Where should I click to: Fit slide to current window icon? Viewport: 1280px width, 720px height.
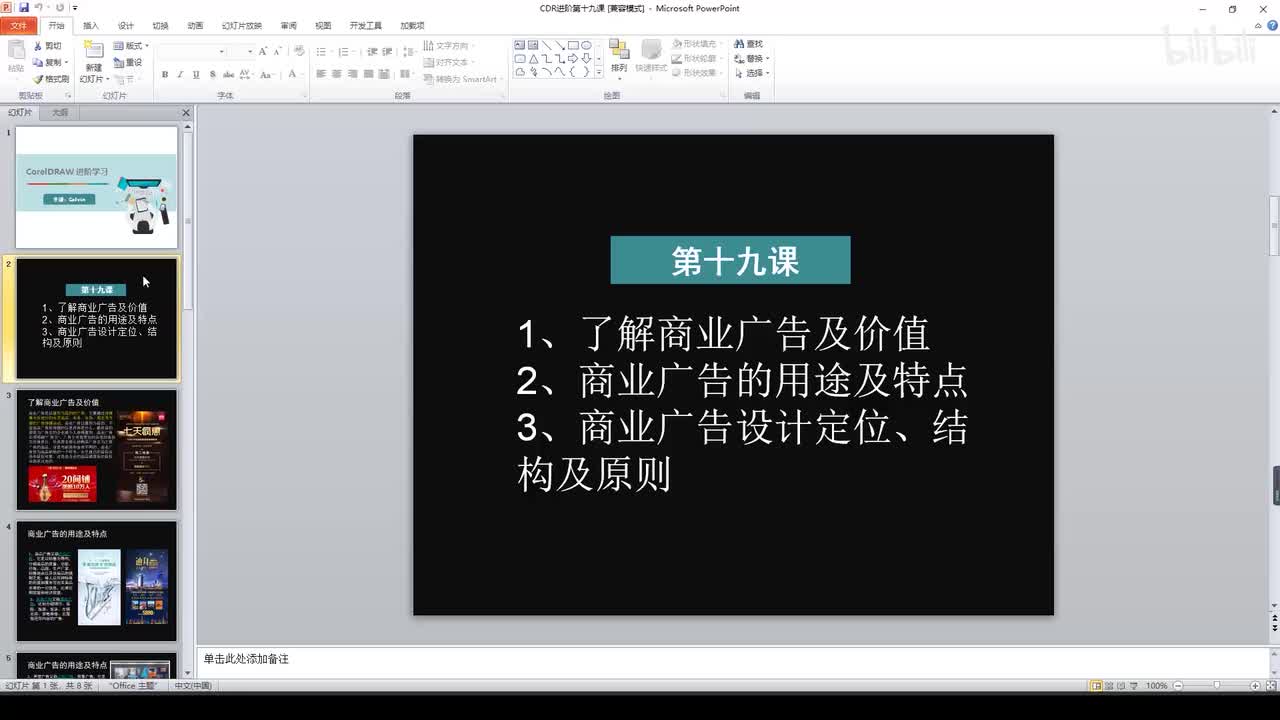pyautogui.click(x=1270, y=686)
